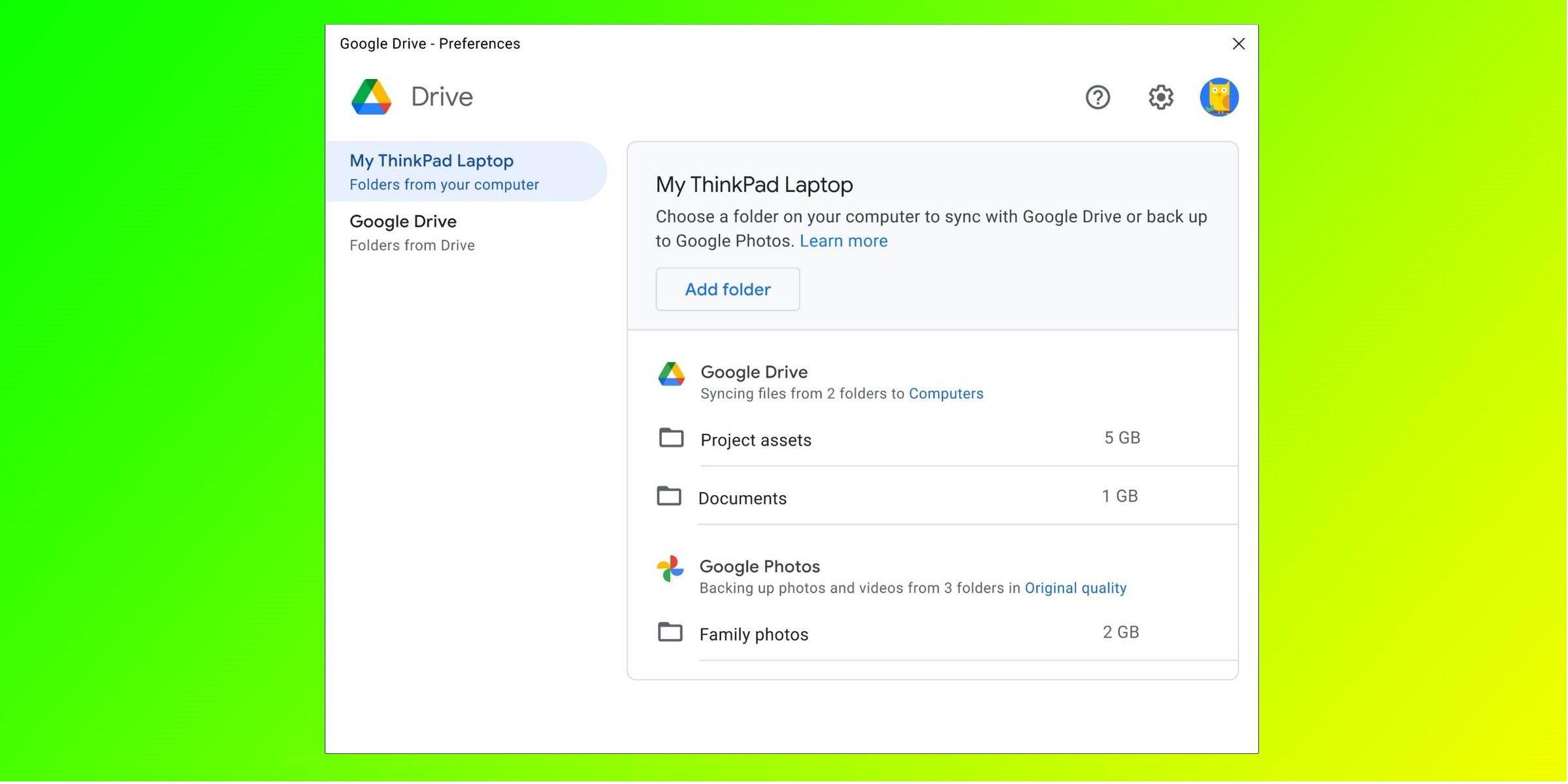1568x784 pixels.
Task: Click the owl profile avatar
Action: (1220, 97)
